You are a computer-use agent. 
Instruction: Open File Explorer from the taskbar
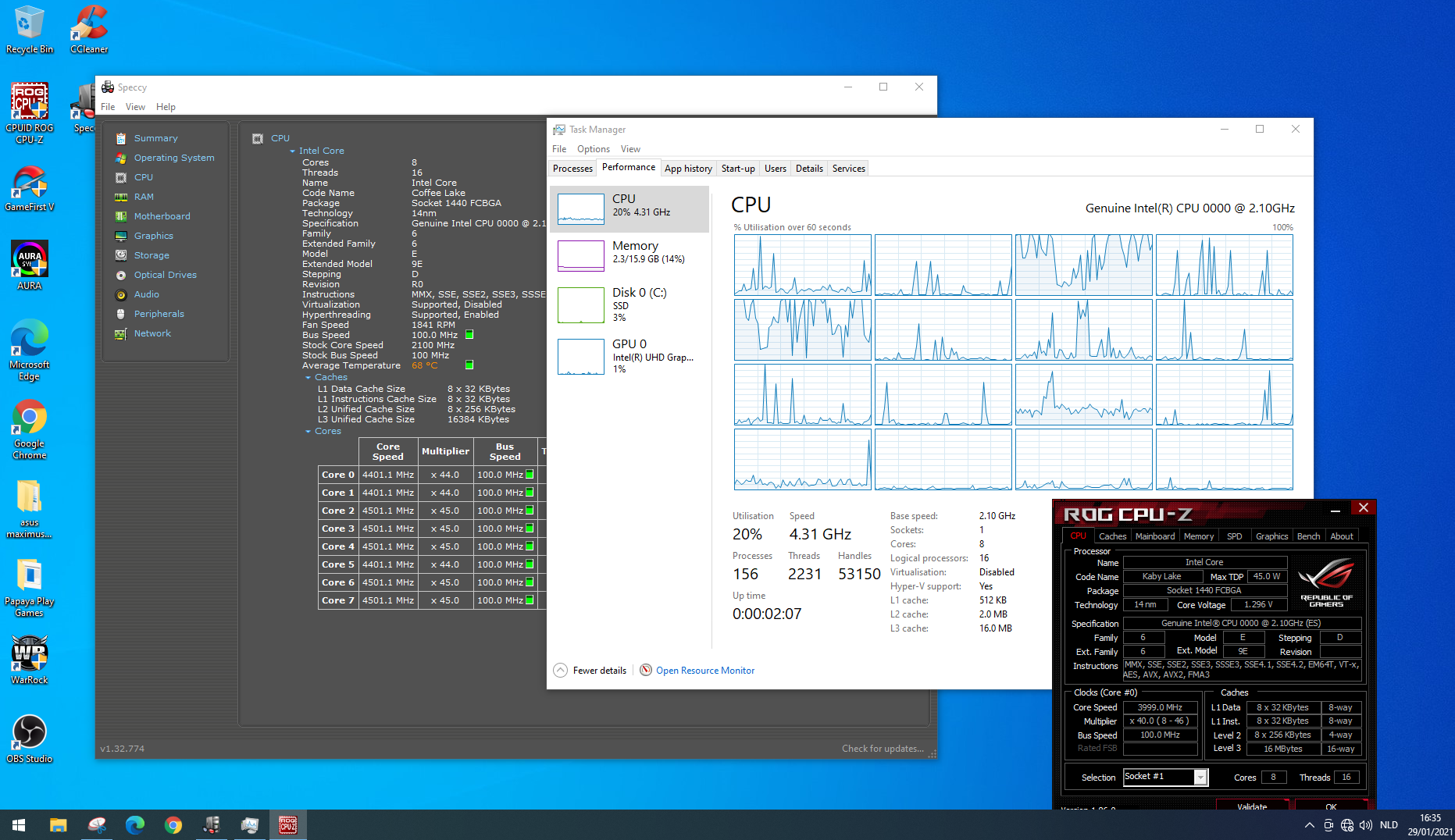[58, 824]
